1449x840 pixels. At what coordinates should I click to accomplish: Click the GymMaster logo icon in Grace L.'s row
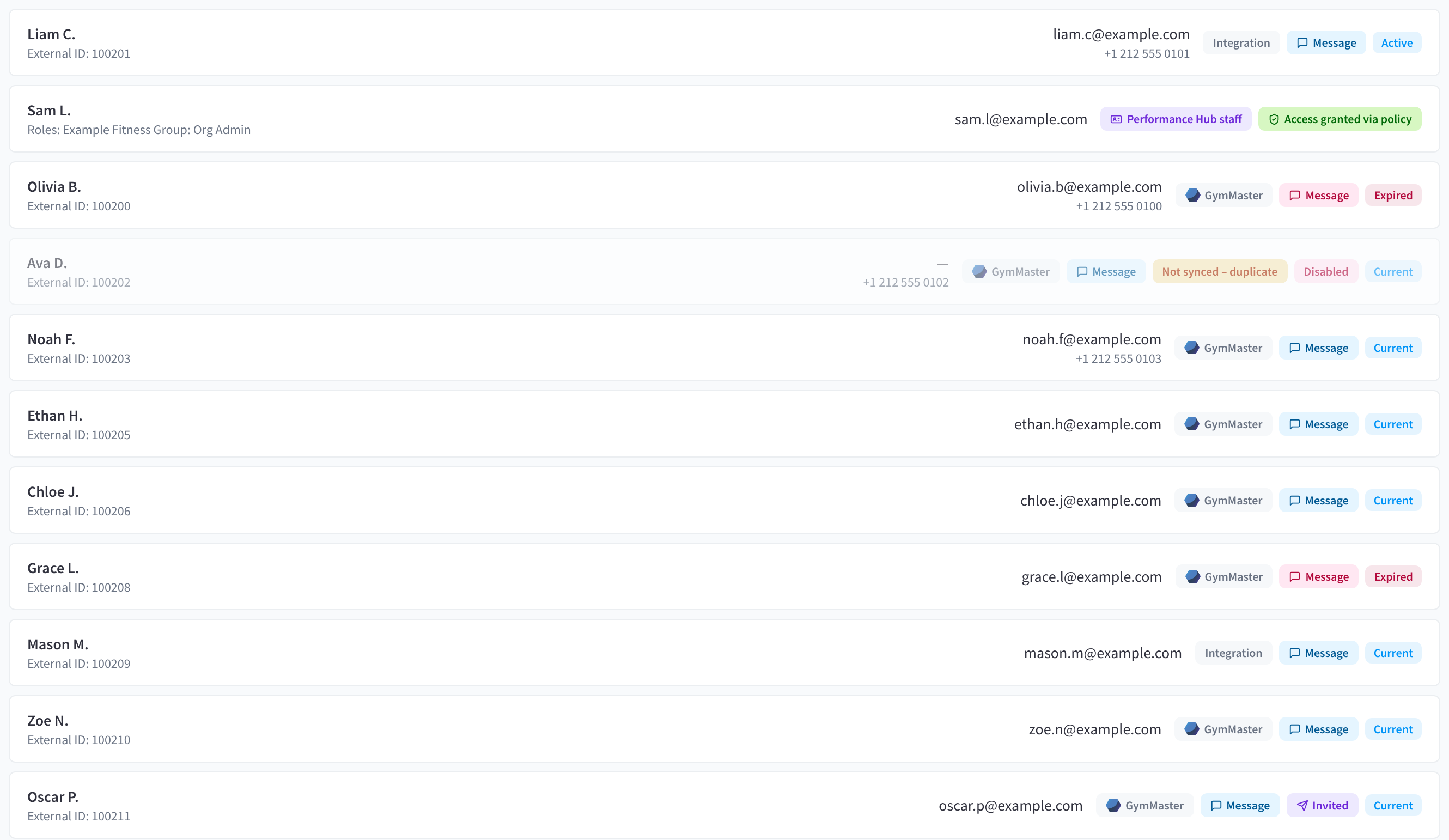click(1192, 577)
